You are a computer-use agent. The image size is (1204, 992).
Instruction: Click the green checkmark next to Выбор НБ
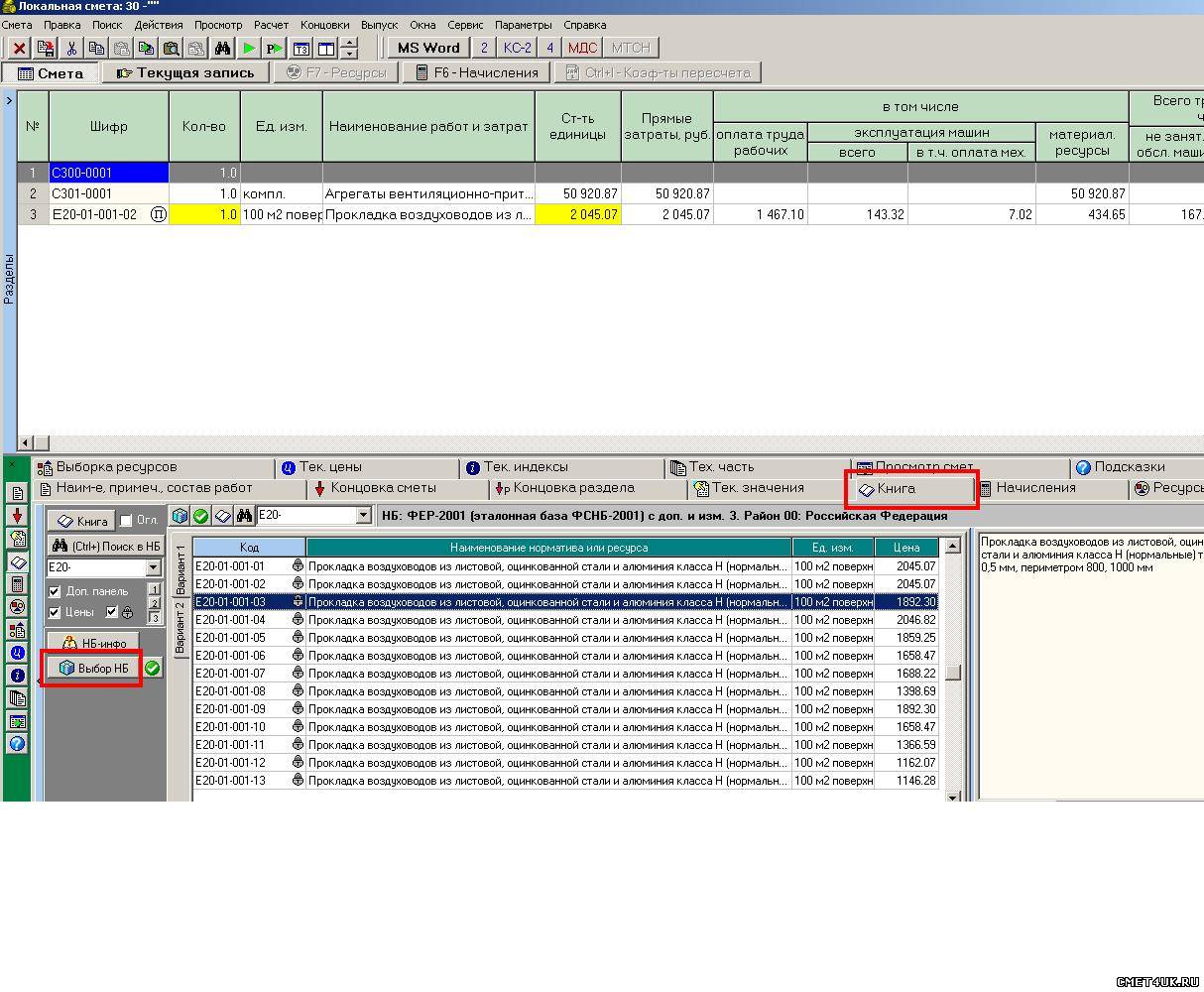(x=152, y=669)
